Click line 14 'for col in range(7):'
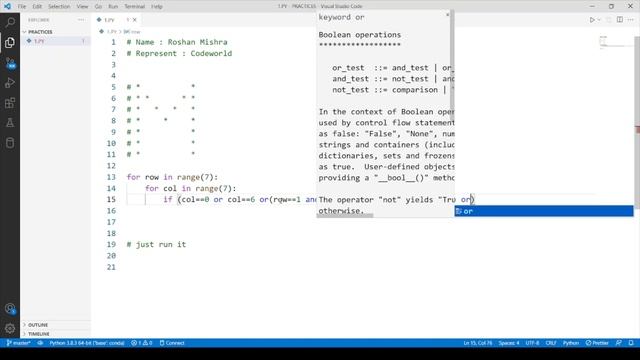 click(191, 188)
